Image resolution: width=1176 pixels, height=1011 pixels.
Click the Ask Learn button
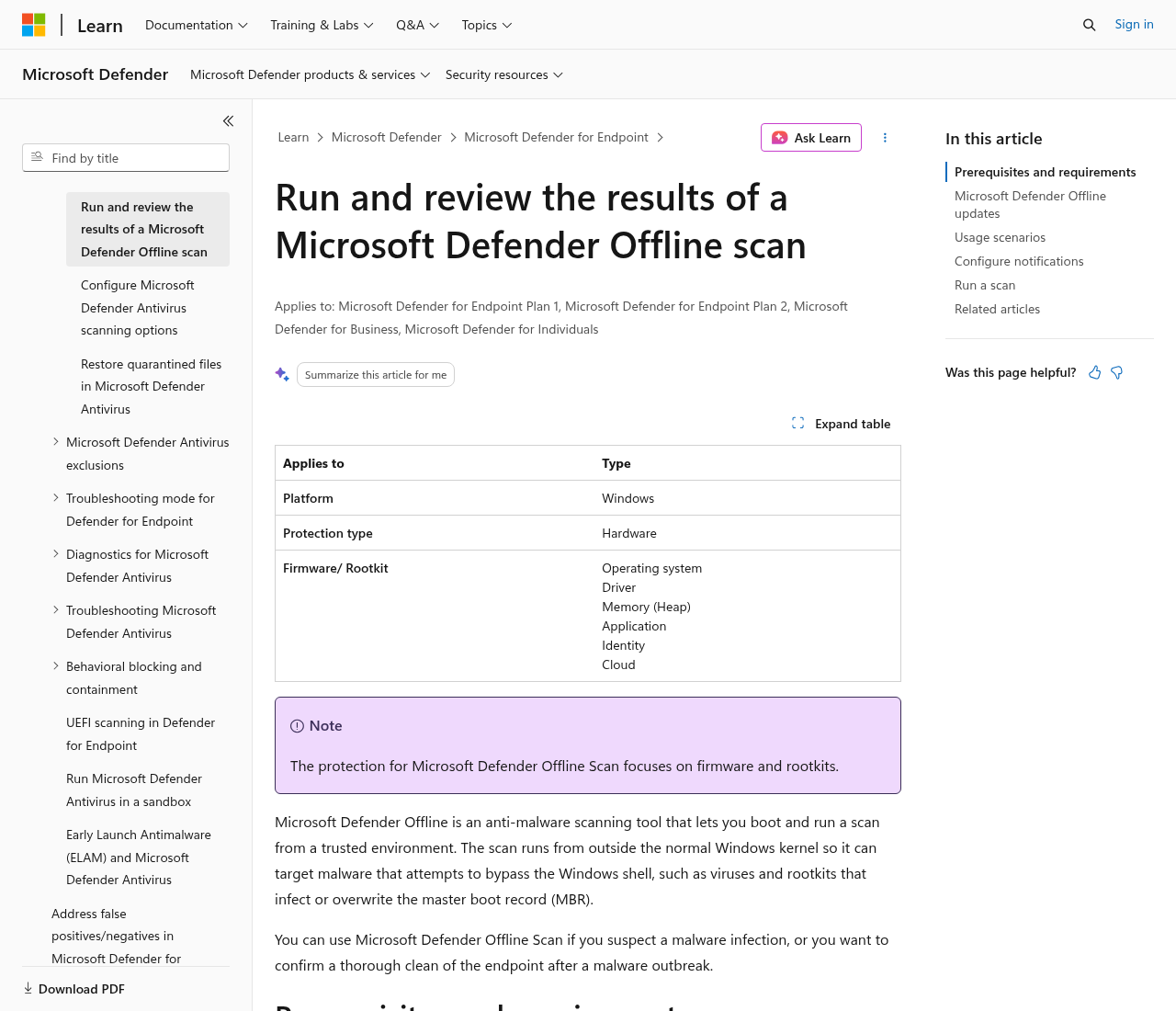pyautogui.click(x=811, y=138)
